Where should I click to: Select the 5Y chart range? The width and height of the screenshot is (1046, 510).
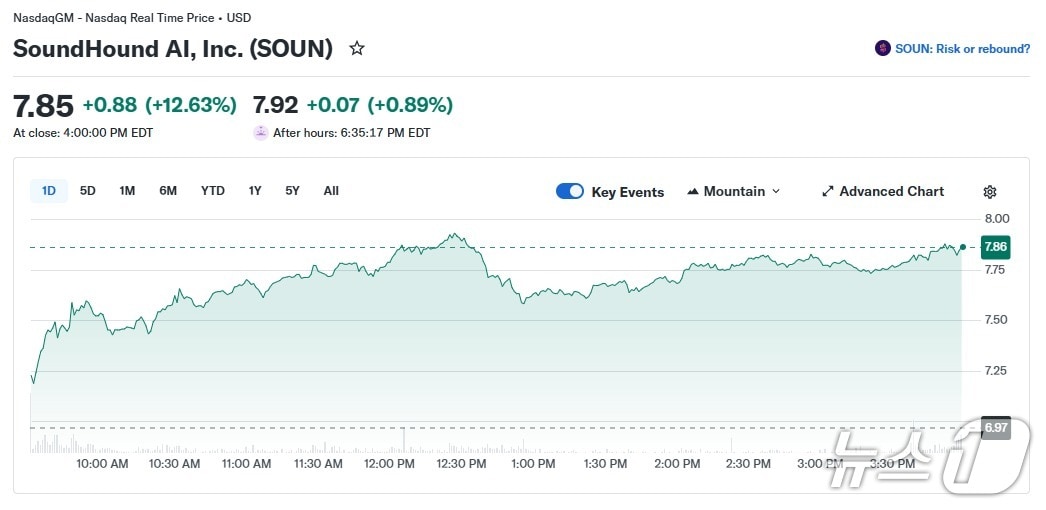click(x=292, y=190)
